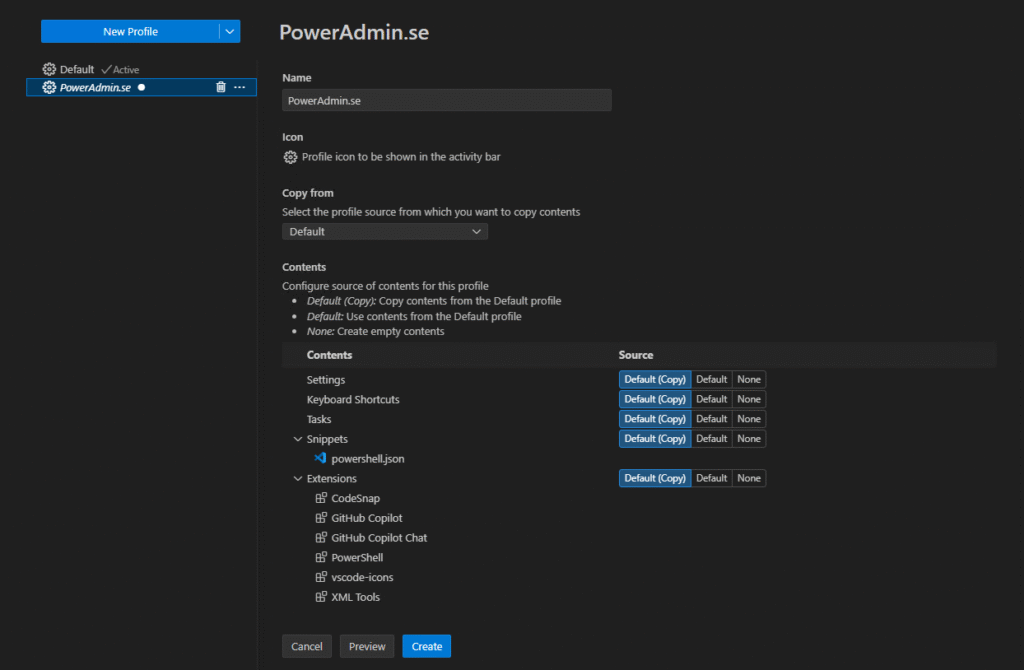Viewport: 1024px width, 670px height.
Task: Click the Create button
Action: click(426, 646)
